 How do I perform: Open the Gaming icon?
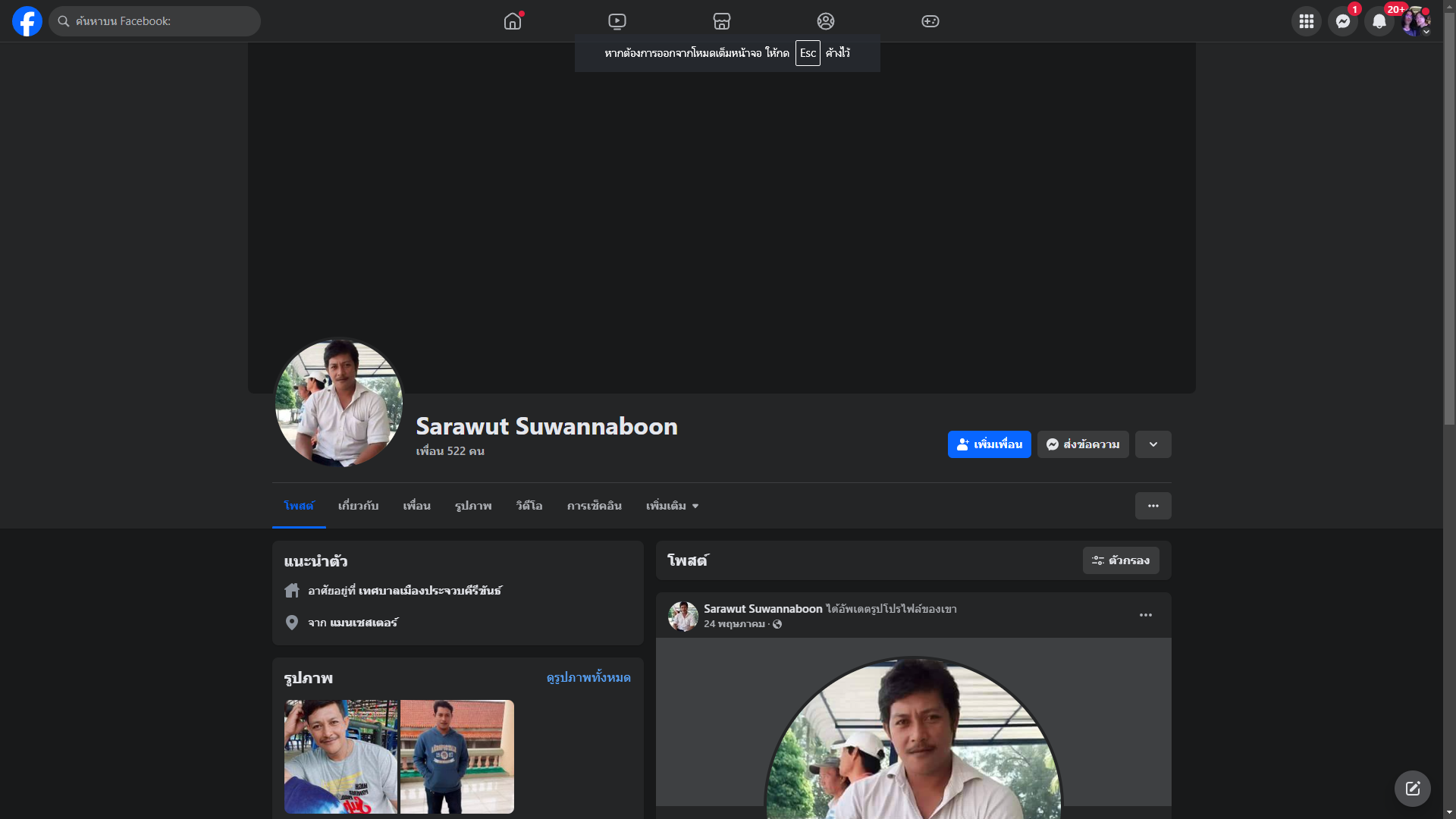click(x=930, y=21)
